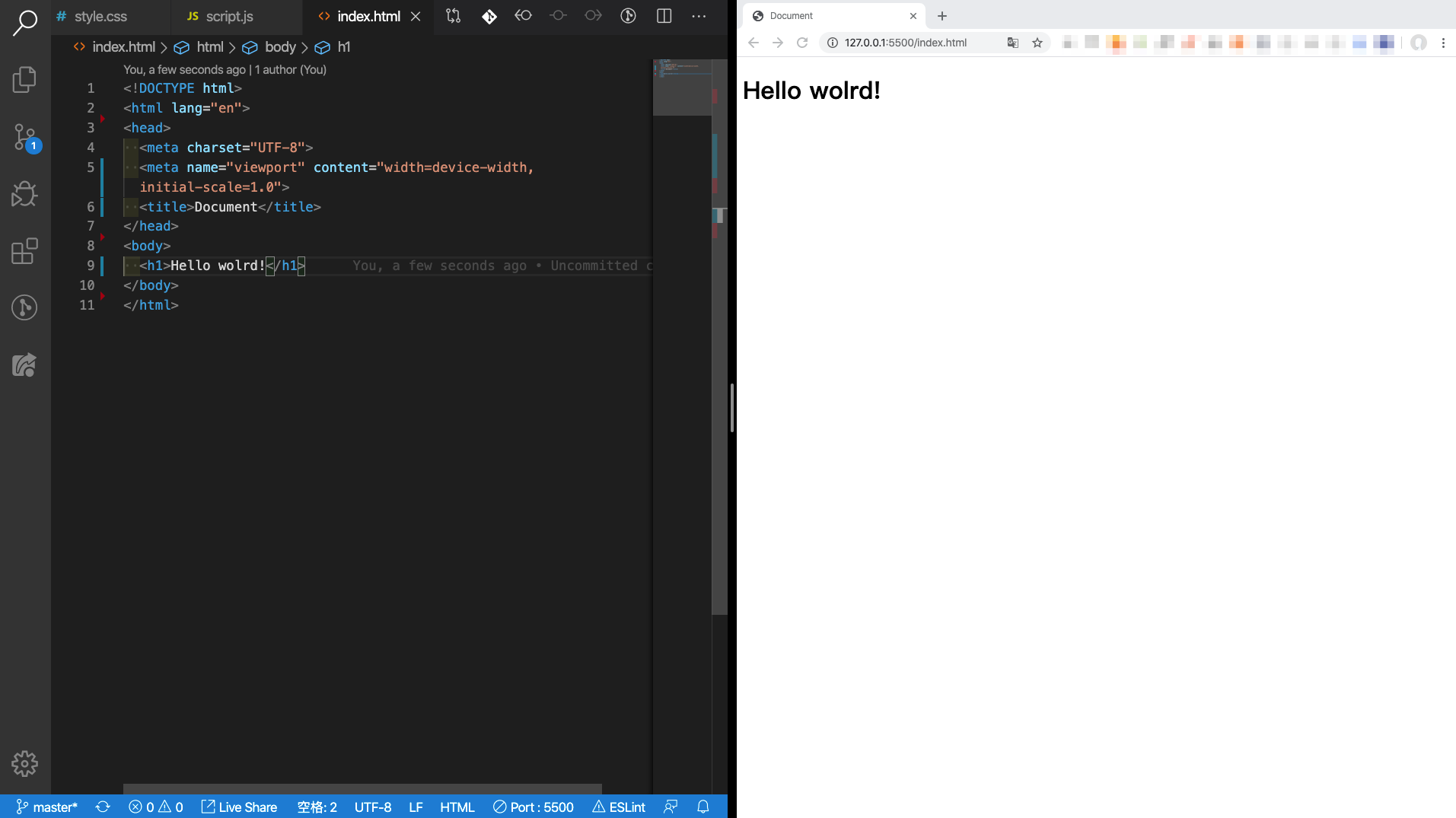Stop Live Server on Port 5500
This screenshot has height=818, width=1456.
tap(534, 807)
